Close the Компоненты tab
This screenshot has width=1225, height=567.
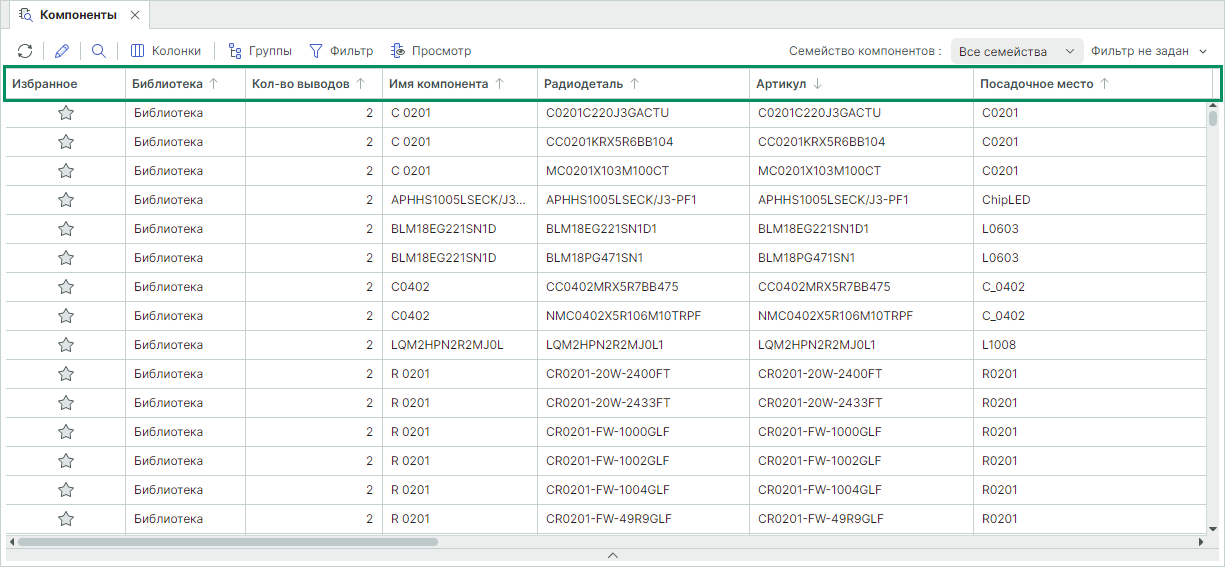pyautogui.click(x=135, y=16)
